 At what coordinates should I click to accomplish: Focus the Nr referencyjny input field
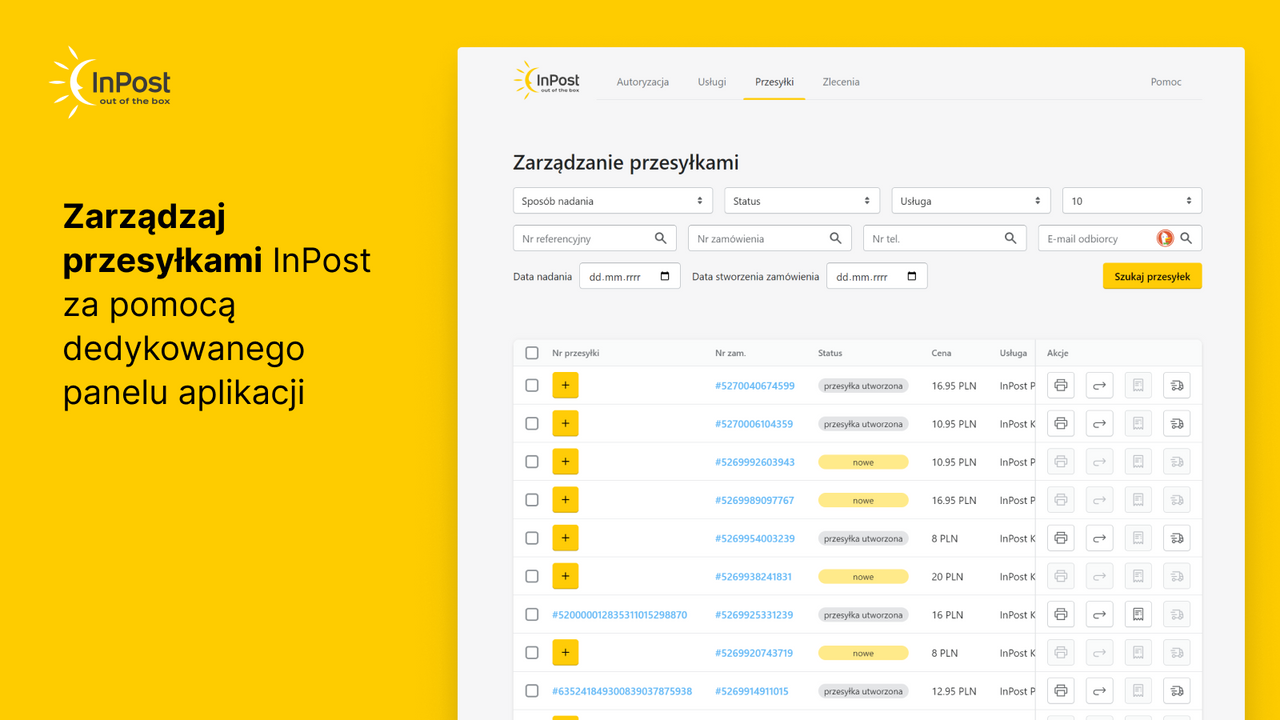pyautogui.click(x=596, y=238)
